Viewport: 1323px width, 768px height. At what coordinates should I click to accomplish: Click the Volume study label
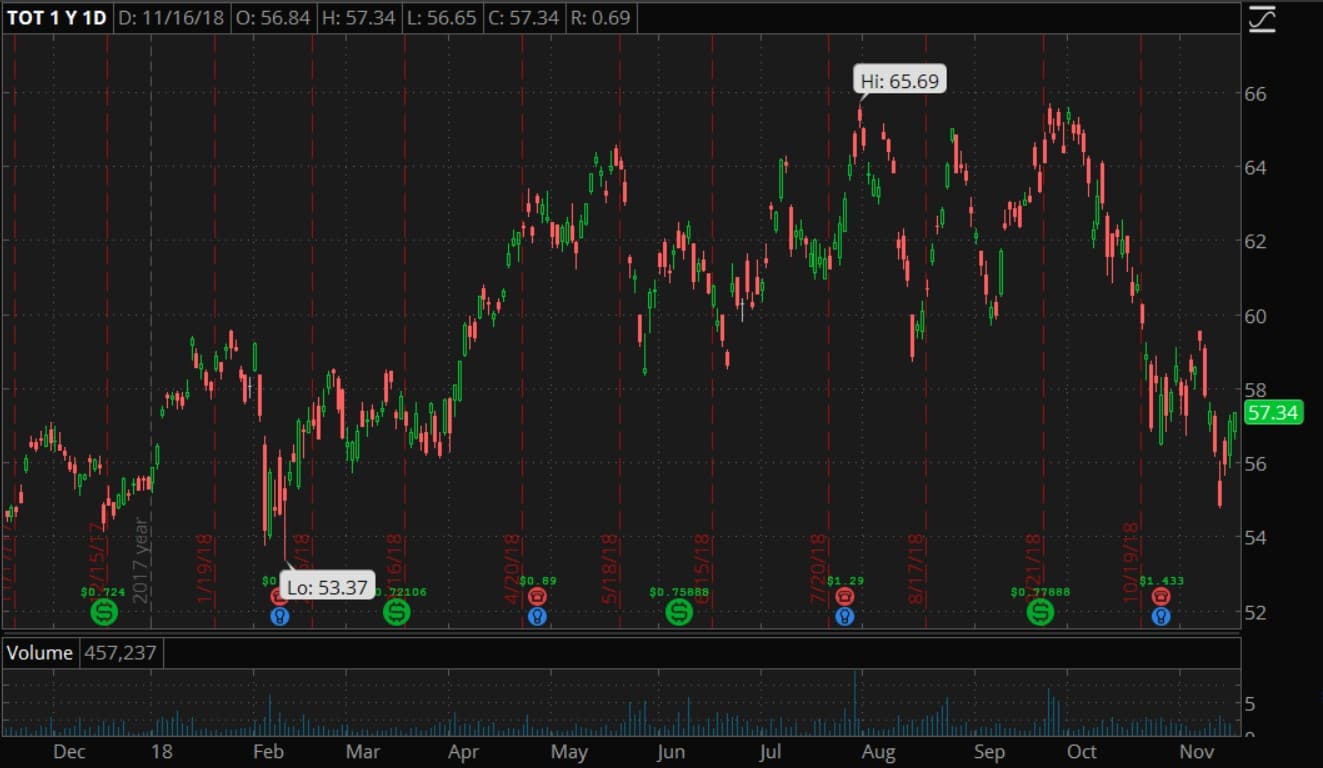pos(40,653)
